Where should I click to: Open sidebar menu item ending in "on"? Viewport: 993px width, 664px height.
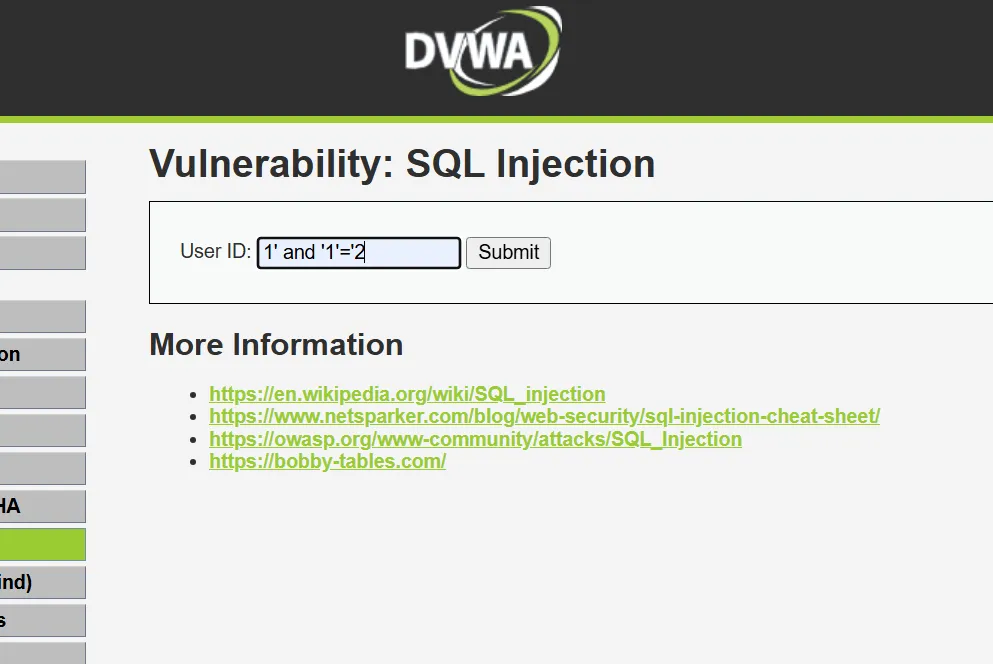click(42, 354)
